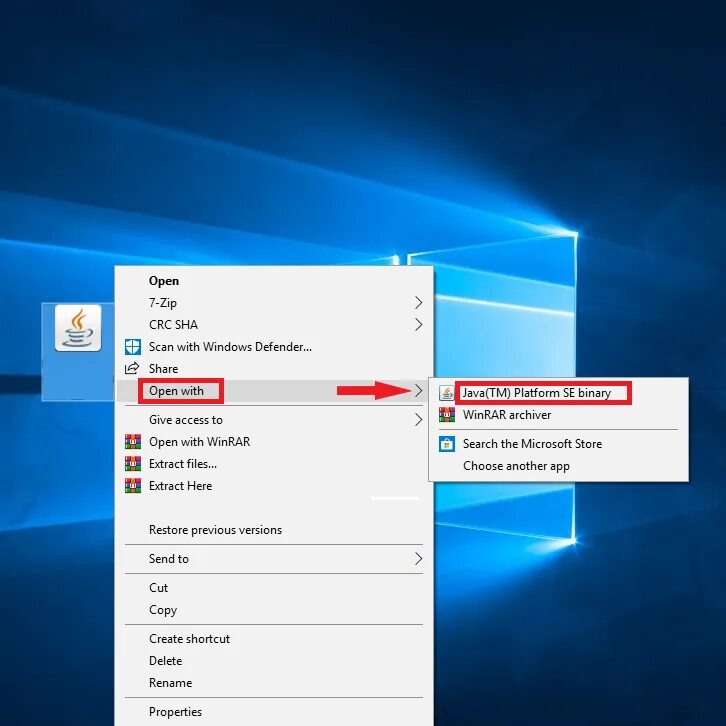The height and width of the screenshot is (726, 726).
Task: Select Create shortcut
Action: (x=274, y=639)
